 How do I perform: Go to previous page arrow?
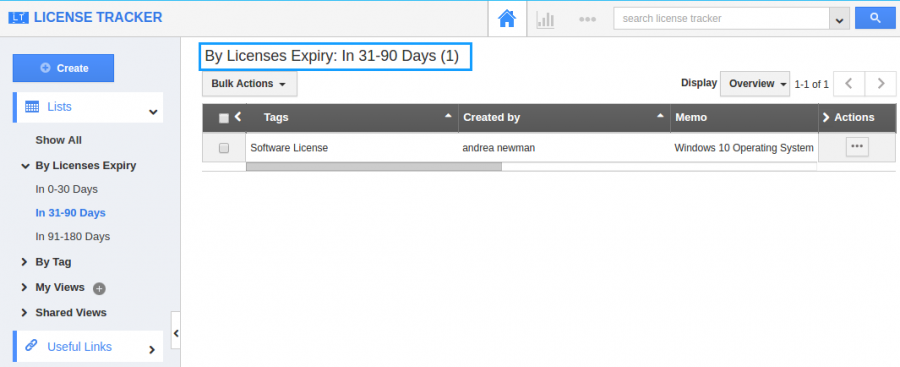tap(849, 84)
